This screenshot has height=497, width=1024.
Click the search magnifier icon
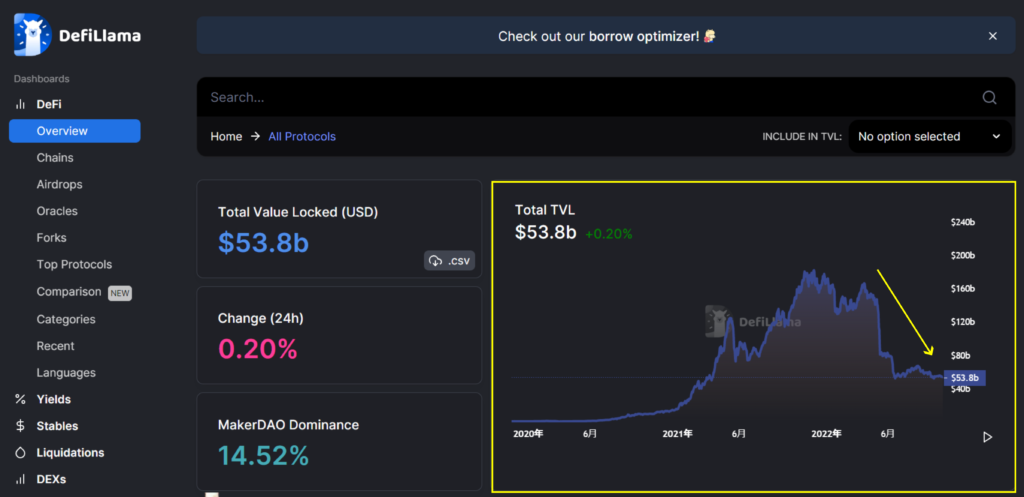[x=989, y=98]
